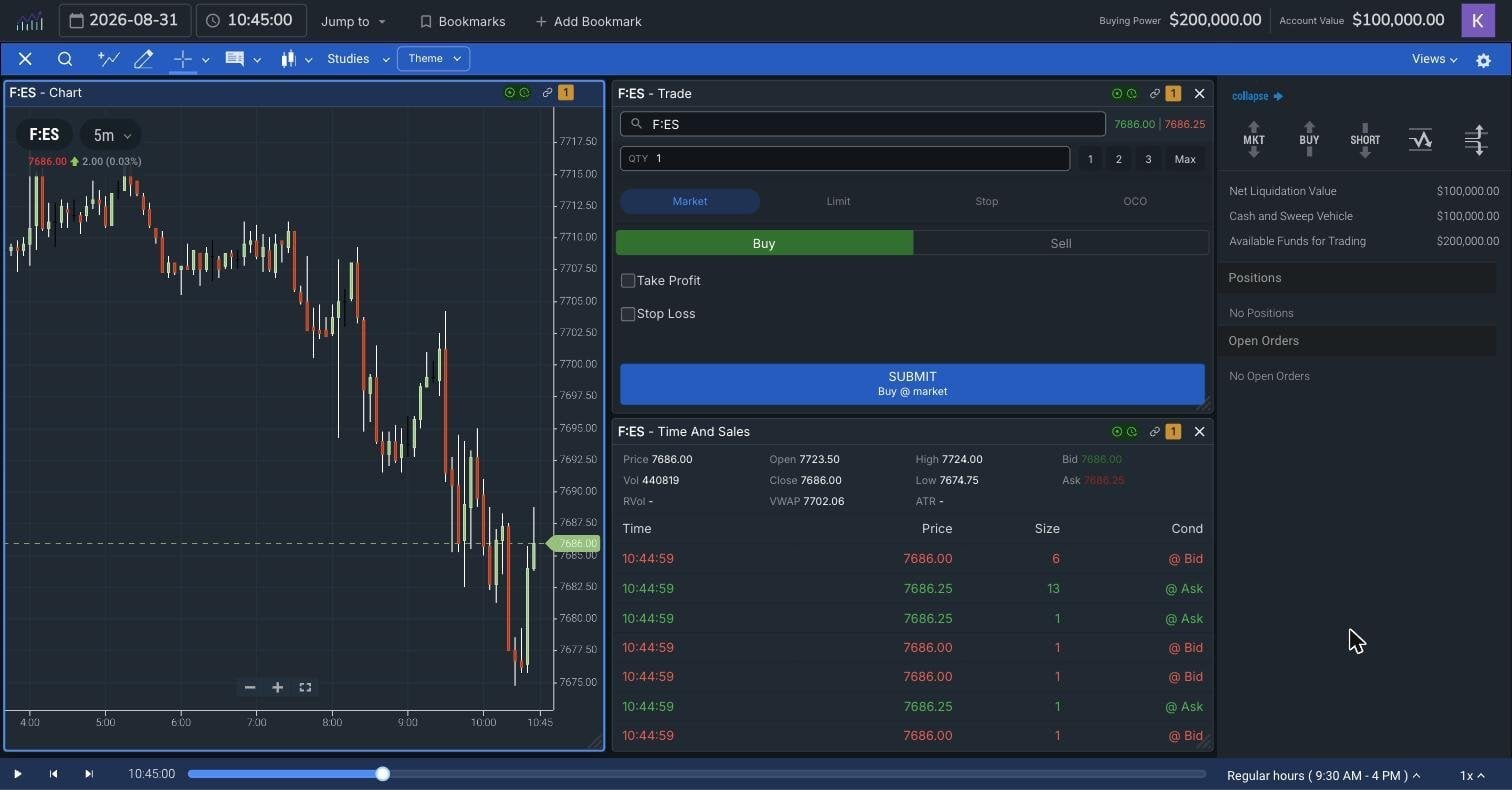Select the pencil drawing tool

click(144, 59)
